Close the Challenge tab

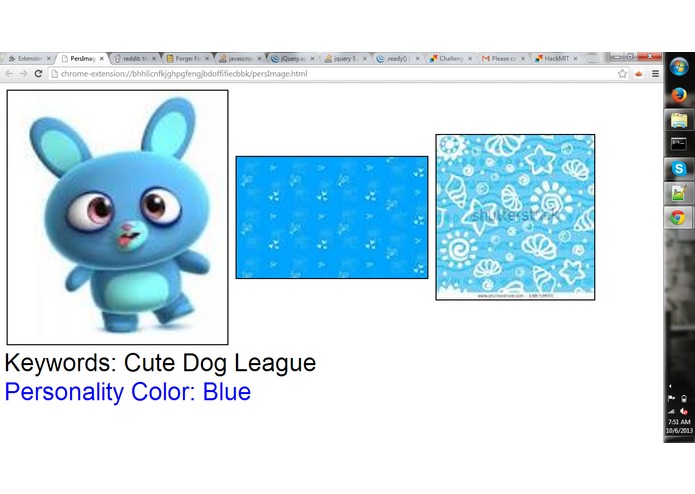click(470, 58)
